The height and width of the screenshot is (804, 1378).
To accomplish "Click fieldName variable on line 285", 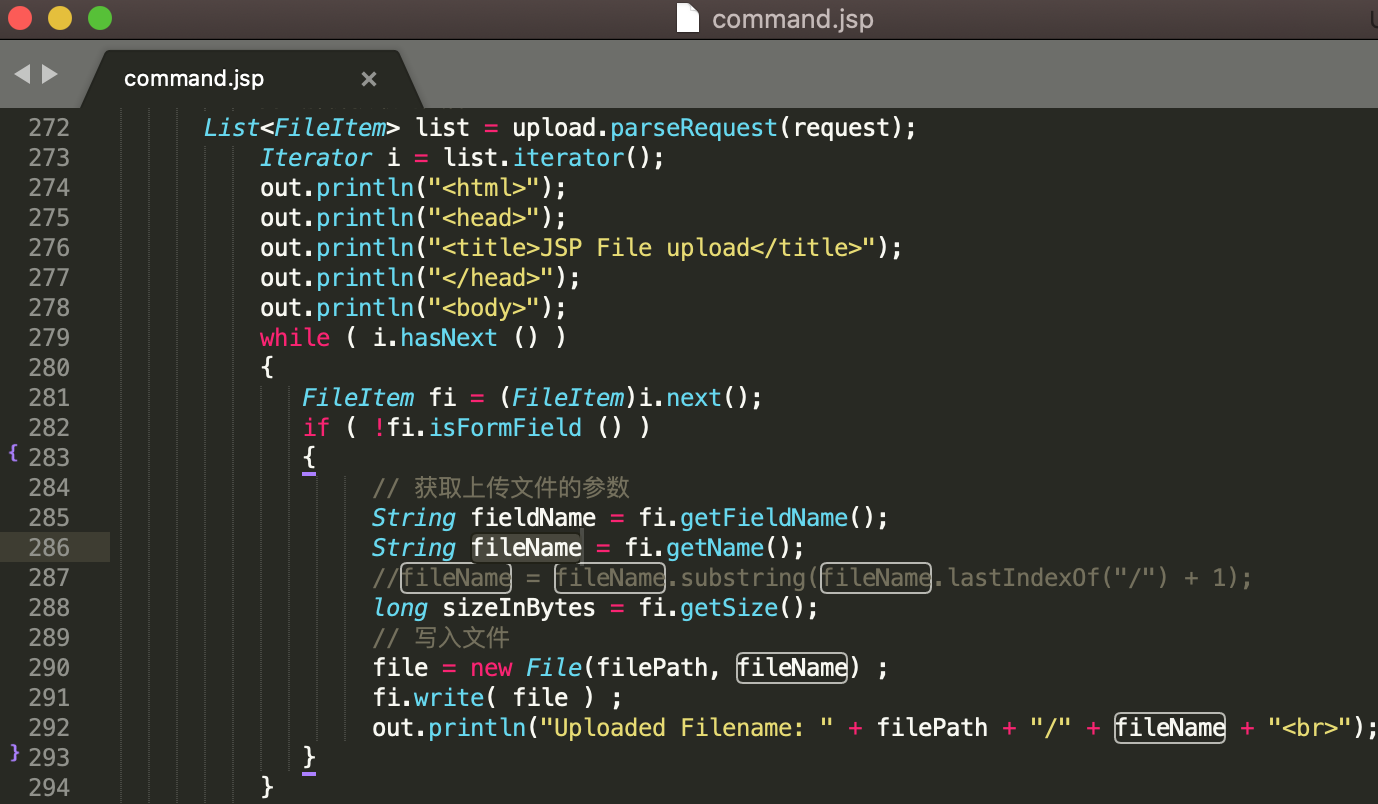I will tap(533, 518).
